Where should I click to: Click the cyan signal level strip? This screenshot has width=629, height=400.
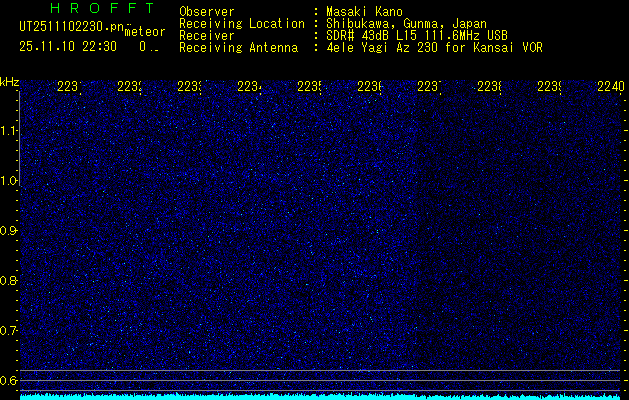tap(320, 397)
